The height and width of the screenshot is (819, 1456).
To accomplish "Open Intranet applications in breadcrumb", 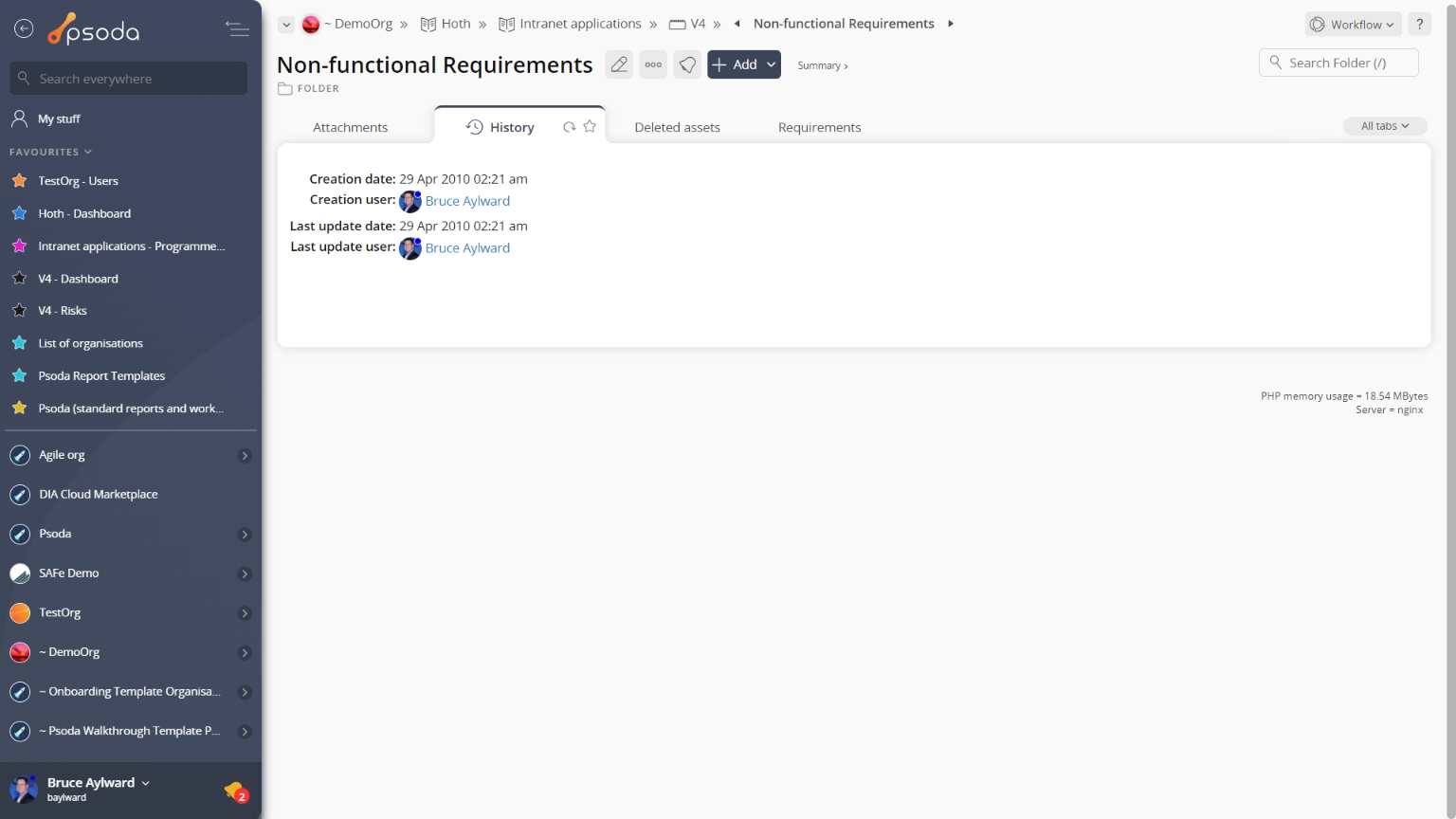I will coord(580,24).
